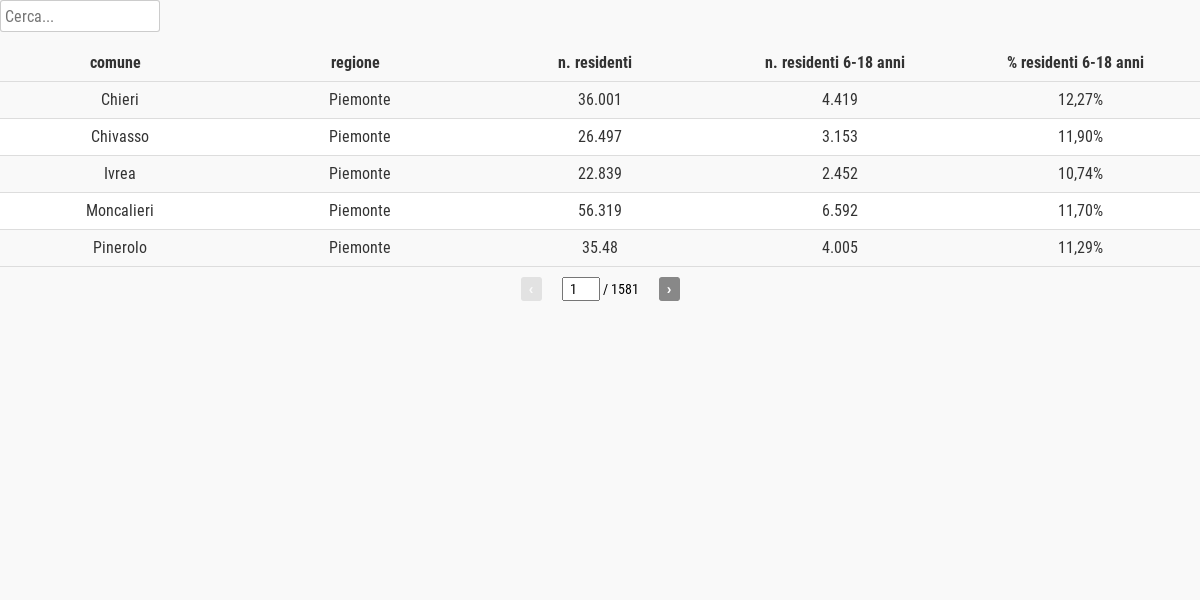Click the 12,27% percentage cell
1200x600 pixels.
[x=1080, y=100]
